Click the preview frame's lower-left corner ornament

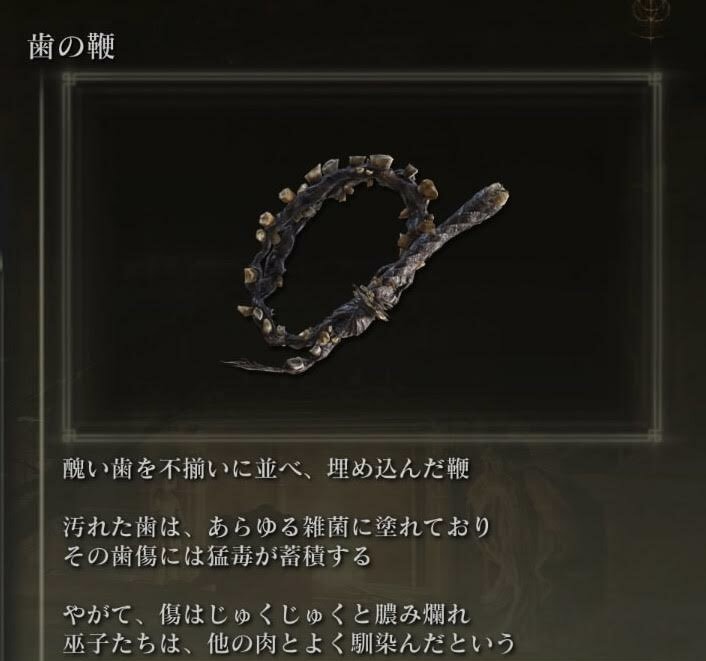[x=69, y=435]
